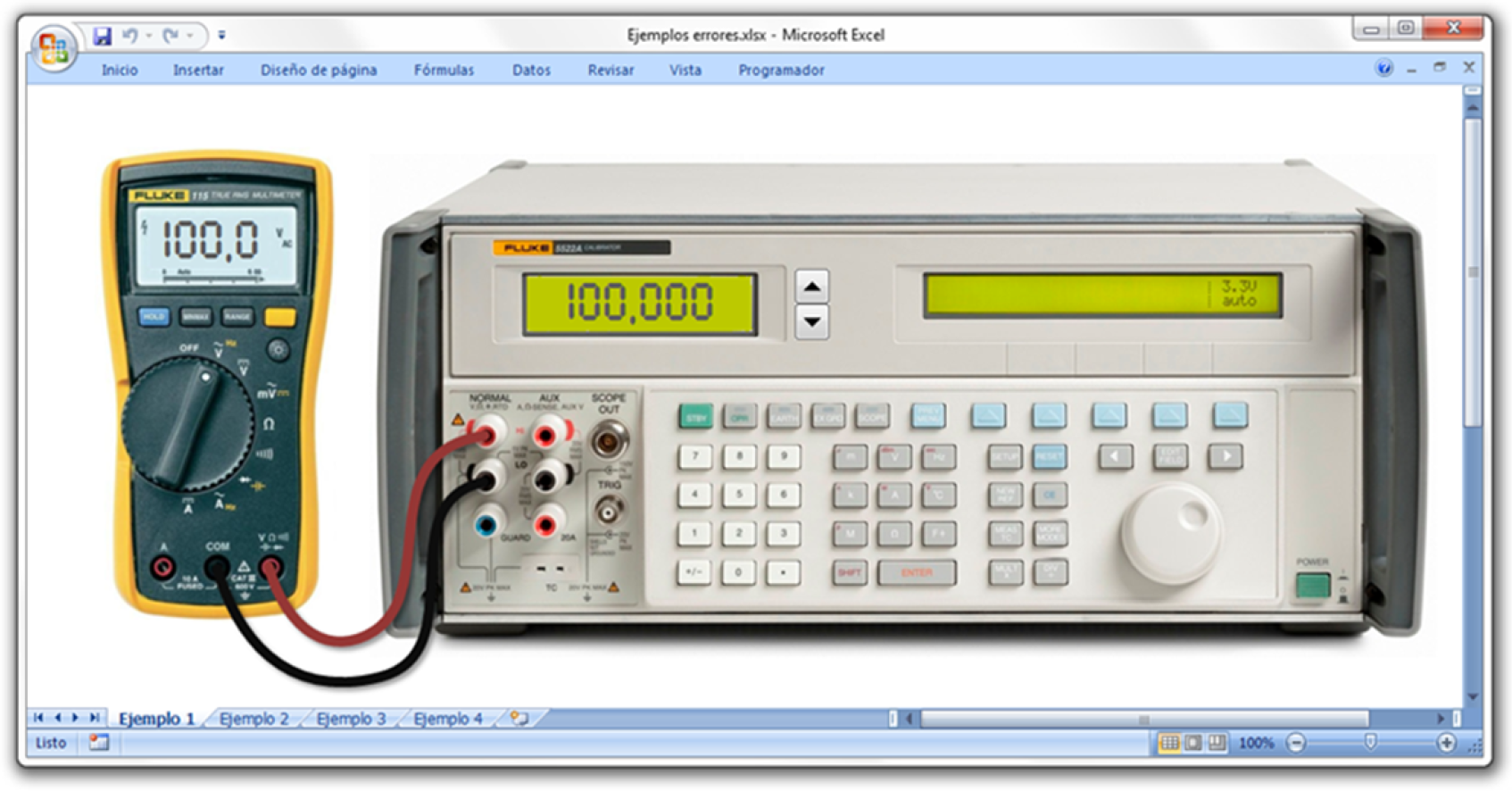
Task: Open the Inicio ribbon tab
Action: (x=120, y=70)
